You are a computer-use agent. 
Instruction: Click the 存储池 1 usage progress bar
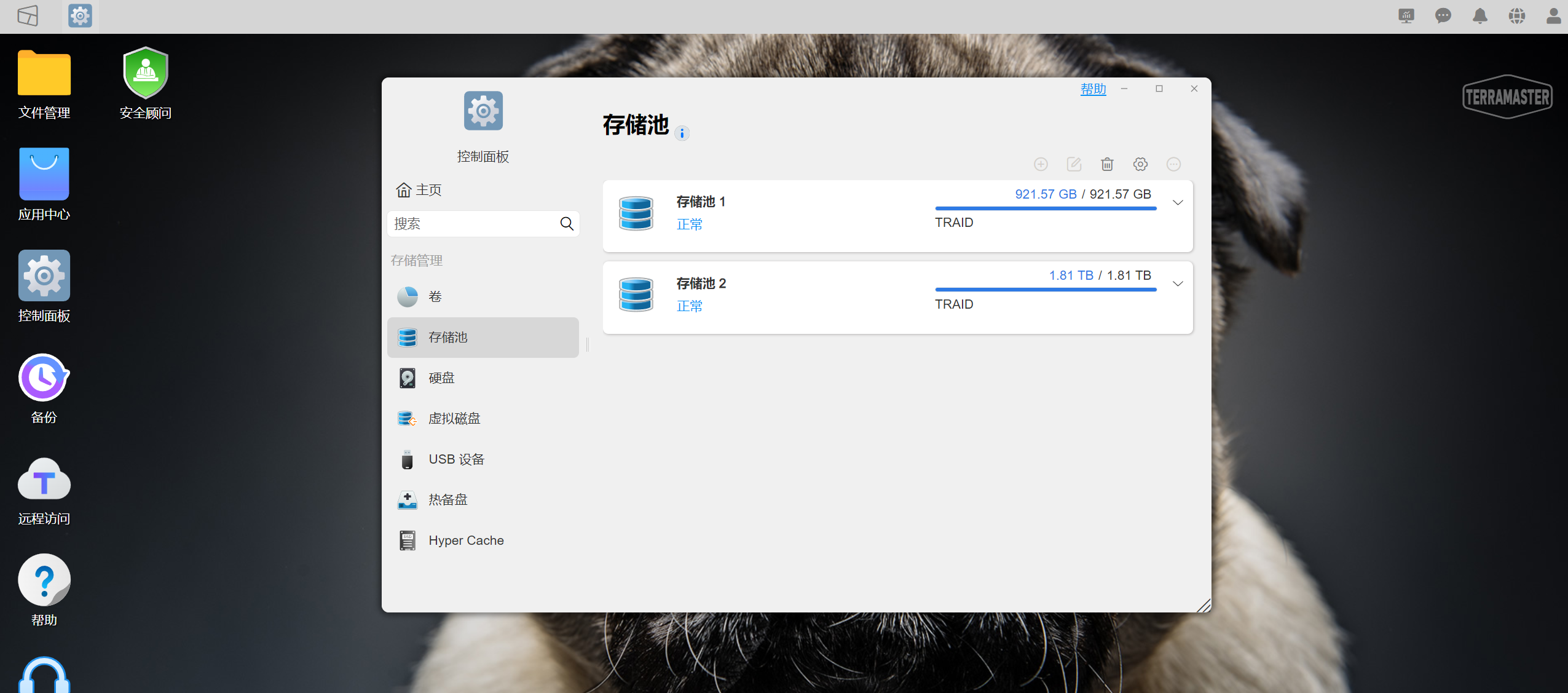coord(1045,208)
